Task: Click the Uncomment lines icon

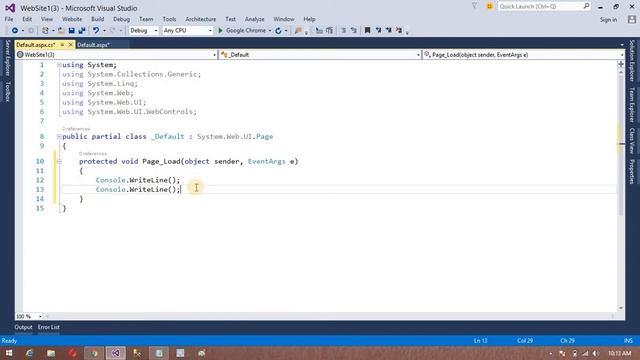Action: tap(354, 31)
